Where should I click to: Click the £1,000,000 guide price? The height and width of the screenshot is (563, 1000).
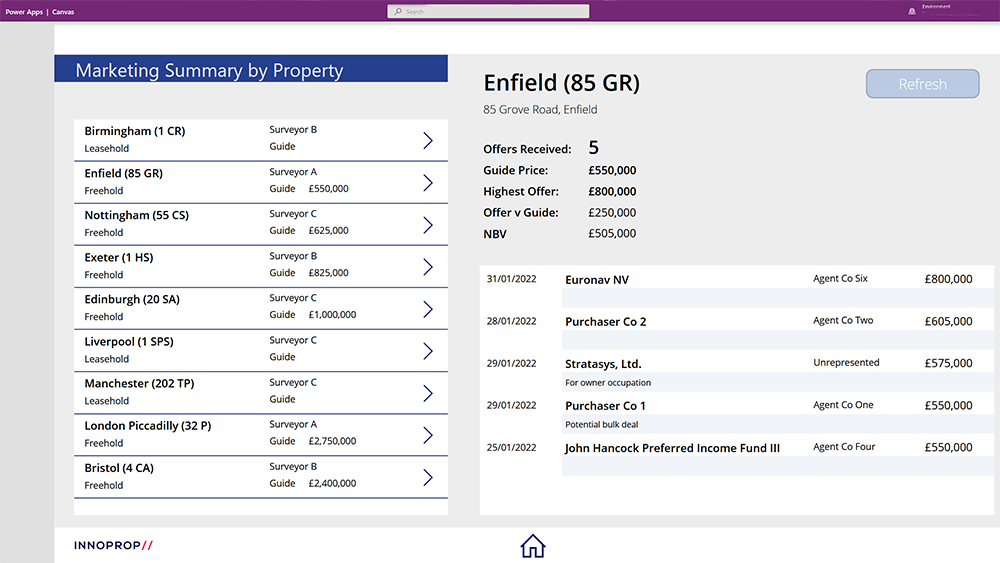click(332, 314)
